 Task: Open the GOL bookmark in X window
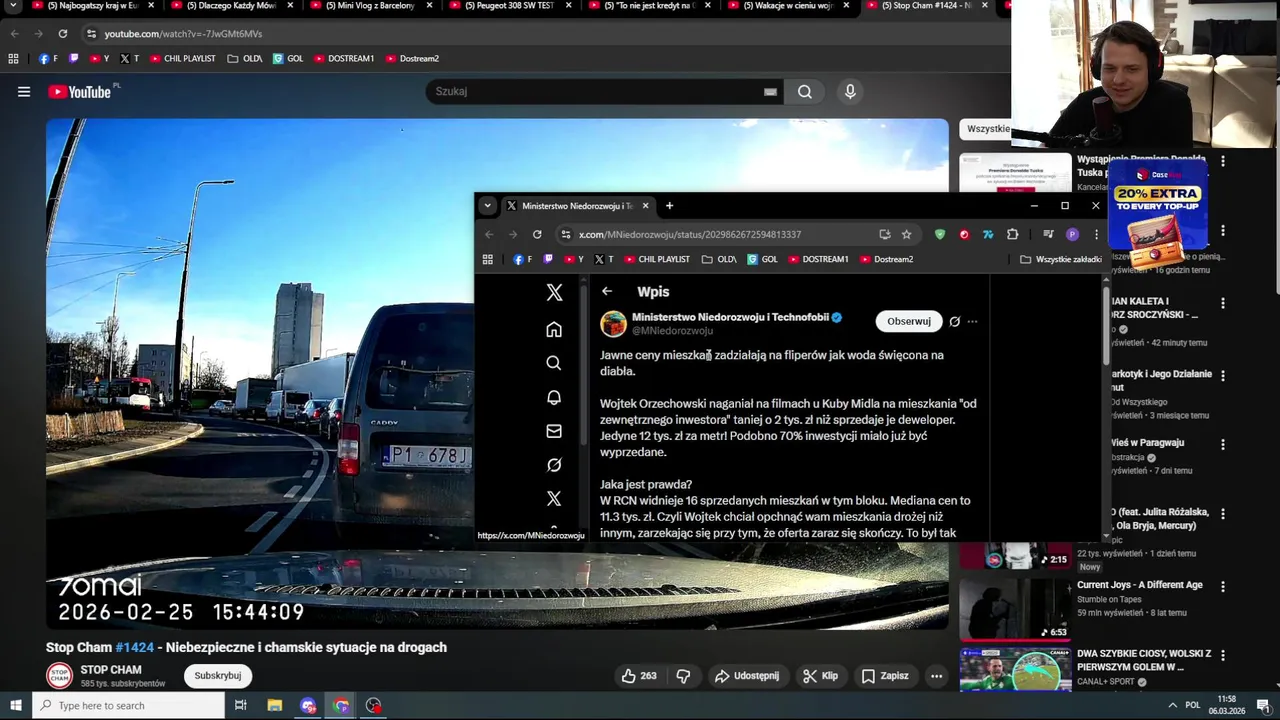[x=762, y=259]
